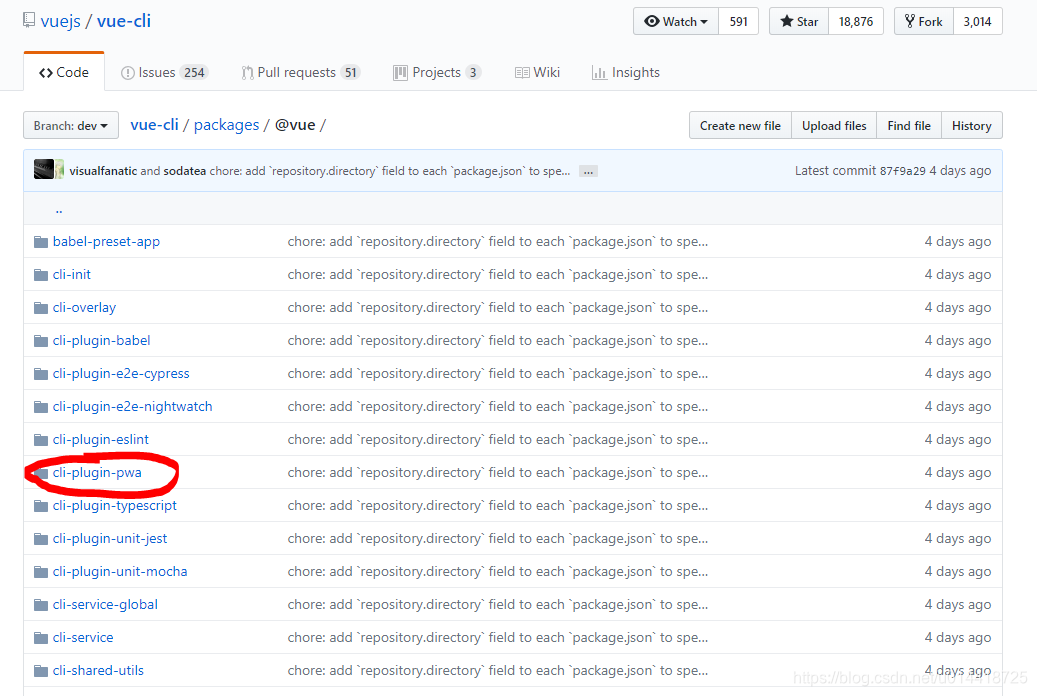Open the vue-cli repository title link
This screenshot has width=1037, height=696.
pos(124,21)
